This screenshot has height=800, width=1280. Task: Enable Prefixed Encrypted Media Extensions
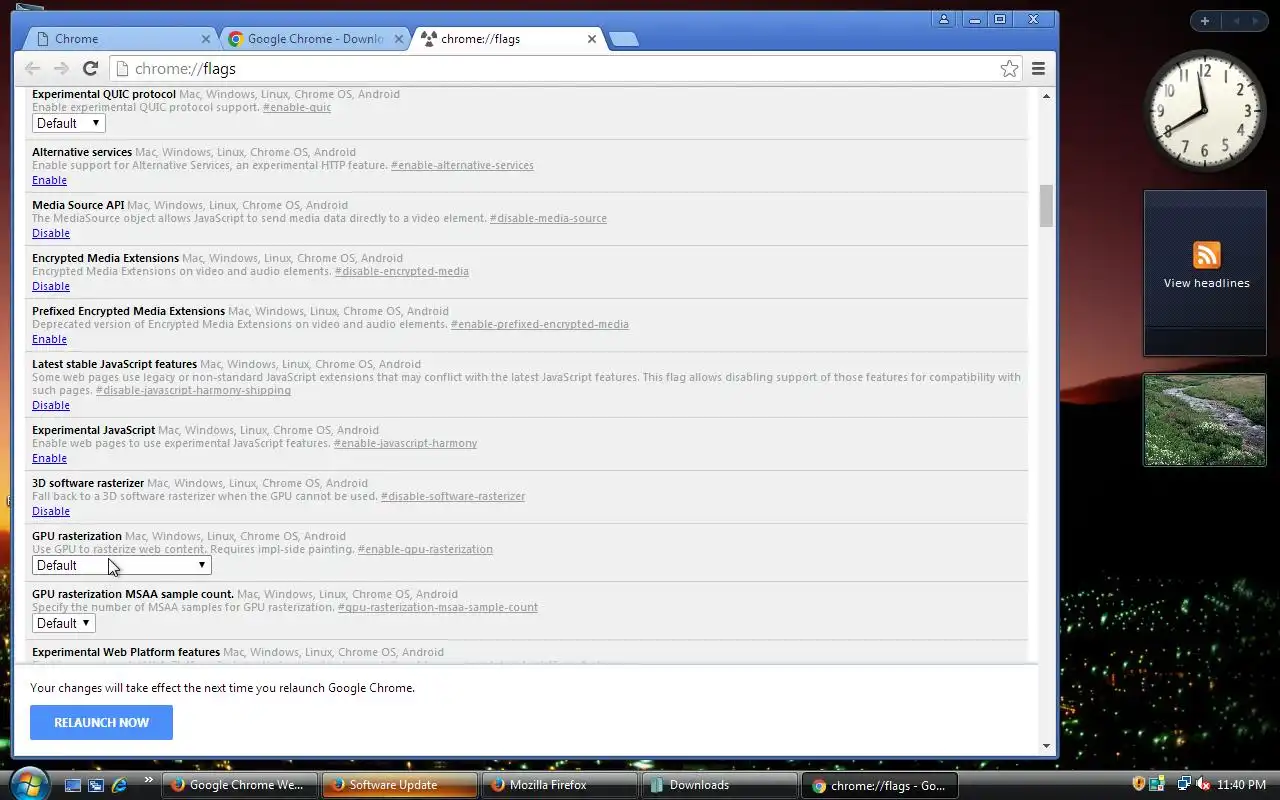click(x=49, y=339)
